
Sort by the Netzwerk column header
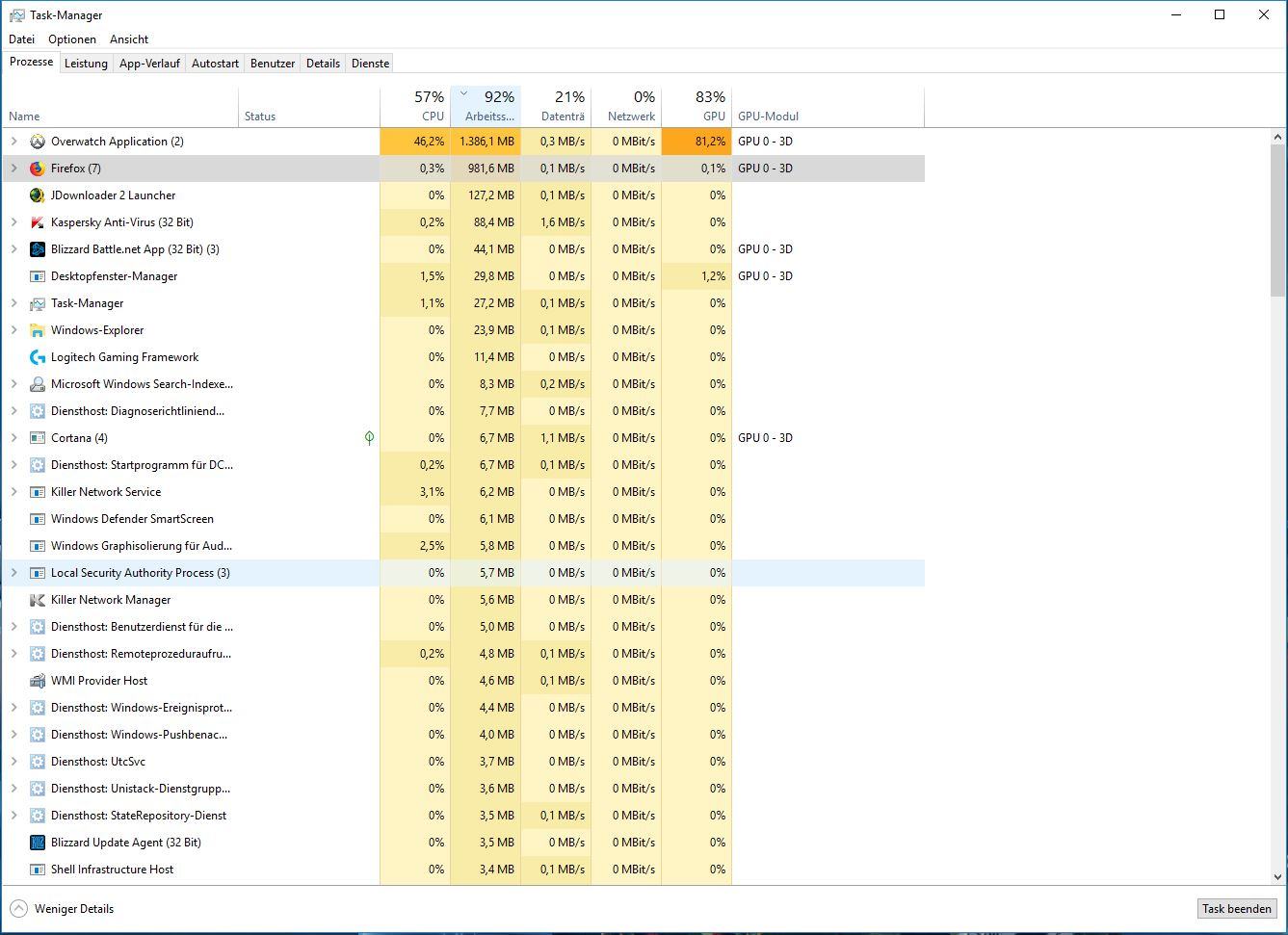626,106
